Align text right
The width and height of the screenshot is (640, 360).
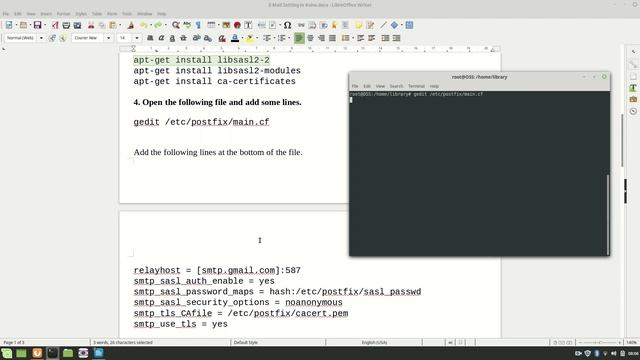coord(321,38)
